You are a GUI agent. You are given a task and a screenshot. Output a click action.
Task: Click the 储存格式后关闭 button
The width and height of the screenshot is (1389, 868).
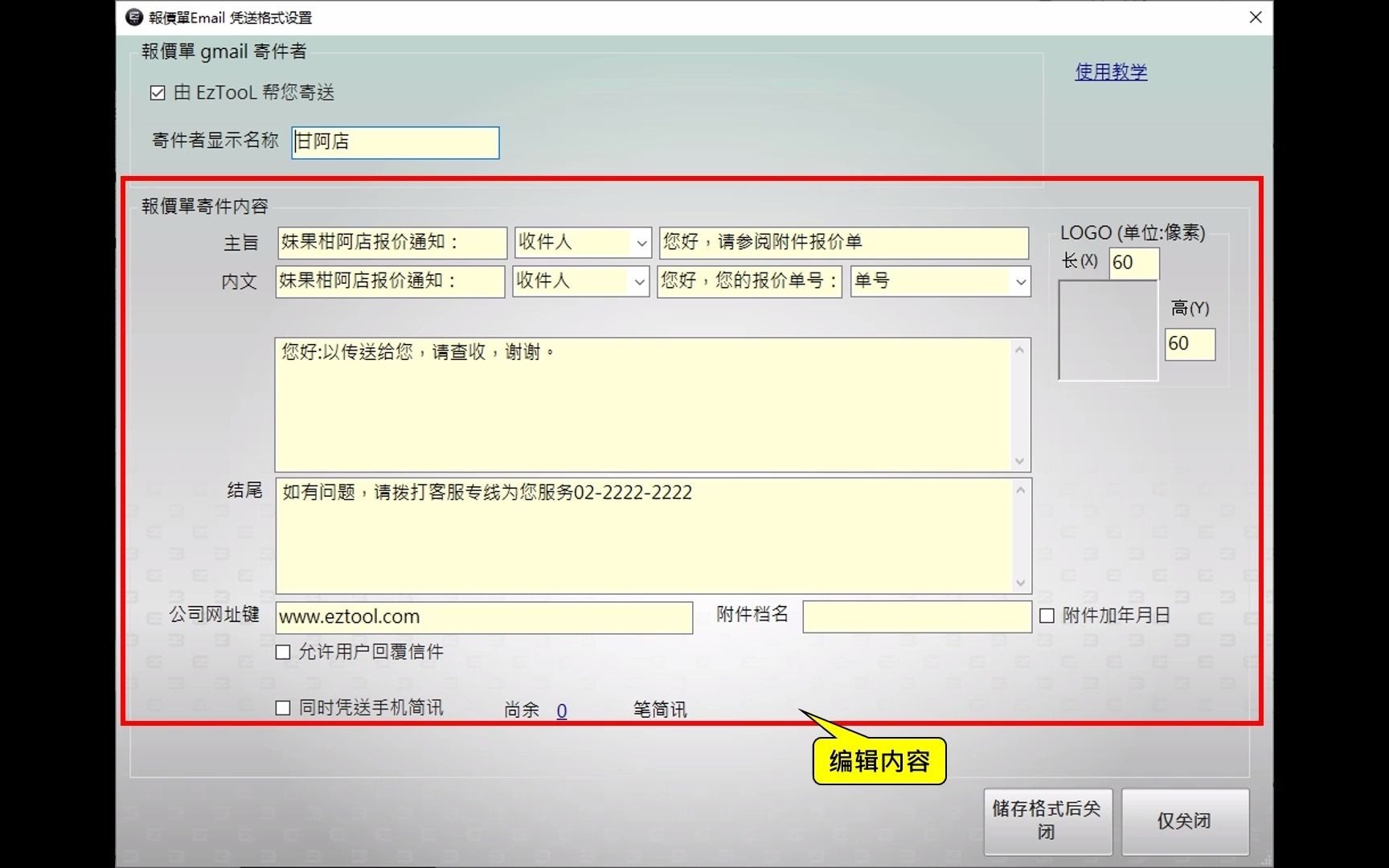pyautogui.click(x=1048, y=821)
